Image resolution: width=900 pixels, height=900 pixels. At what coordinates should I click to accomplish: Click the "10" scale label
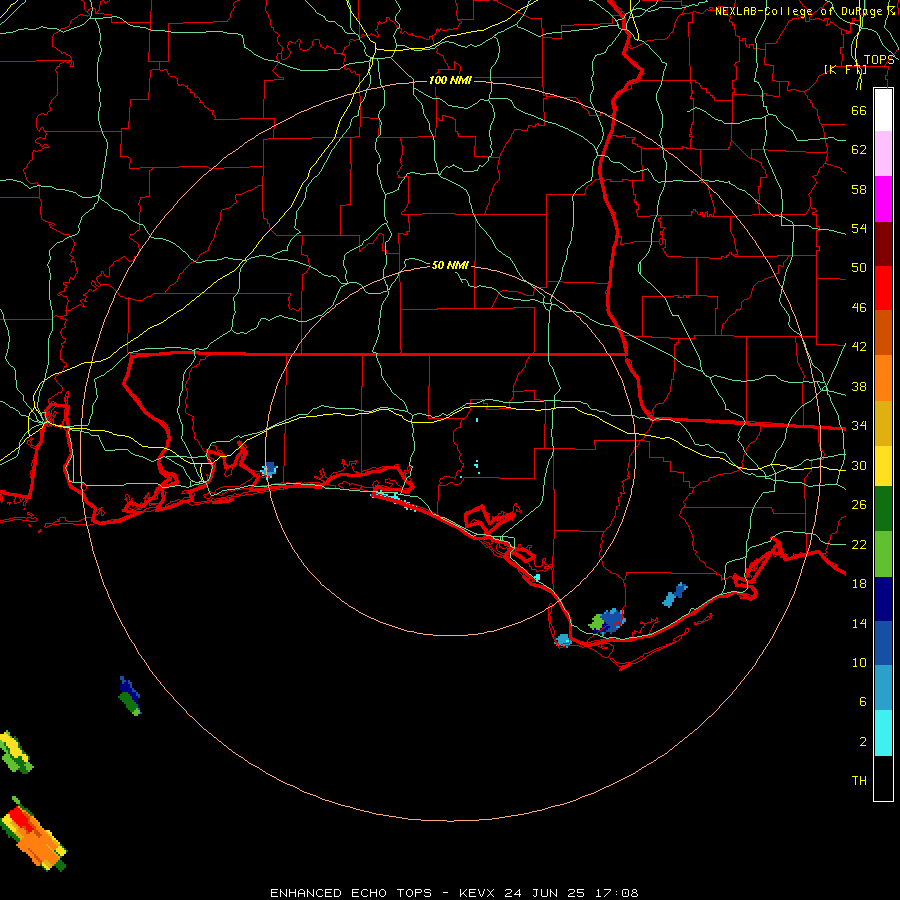(859, 663)
